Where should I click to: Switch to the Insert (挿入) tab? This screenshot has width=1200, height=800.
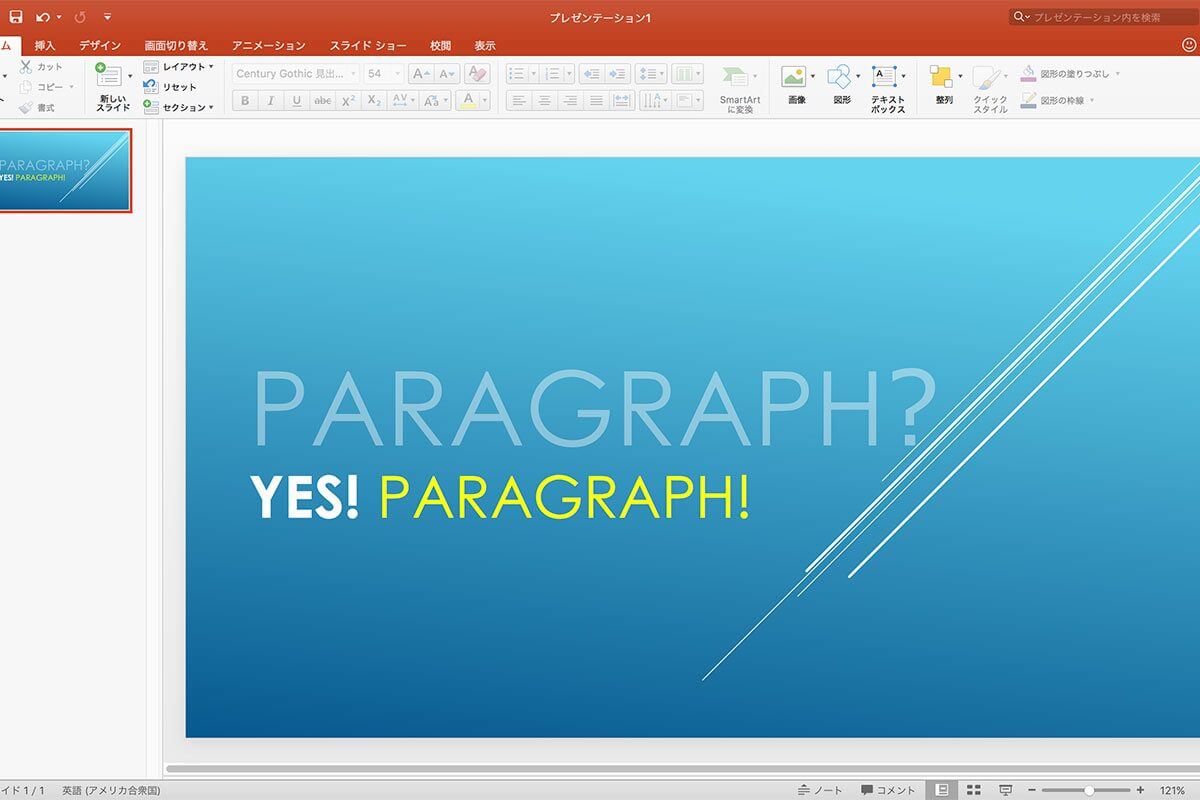[x=45, y=46]
